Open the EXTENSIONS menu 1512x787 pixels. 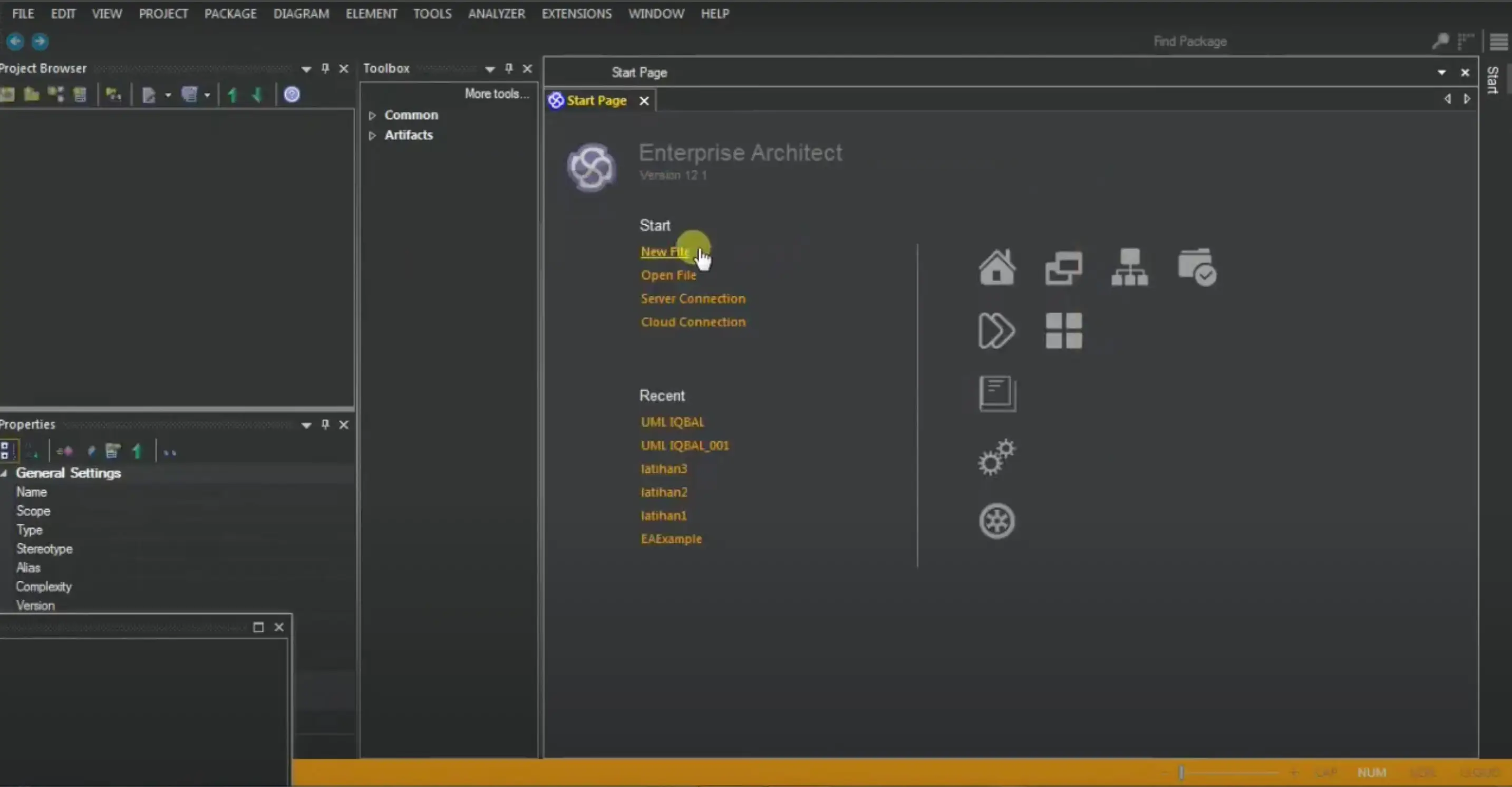click(576, 14)
